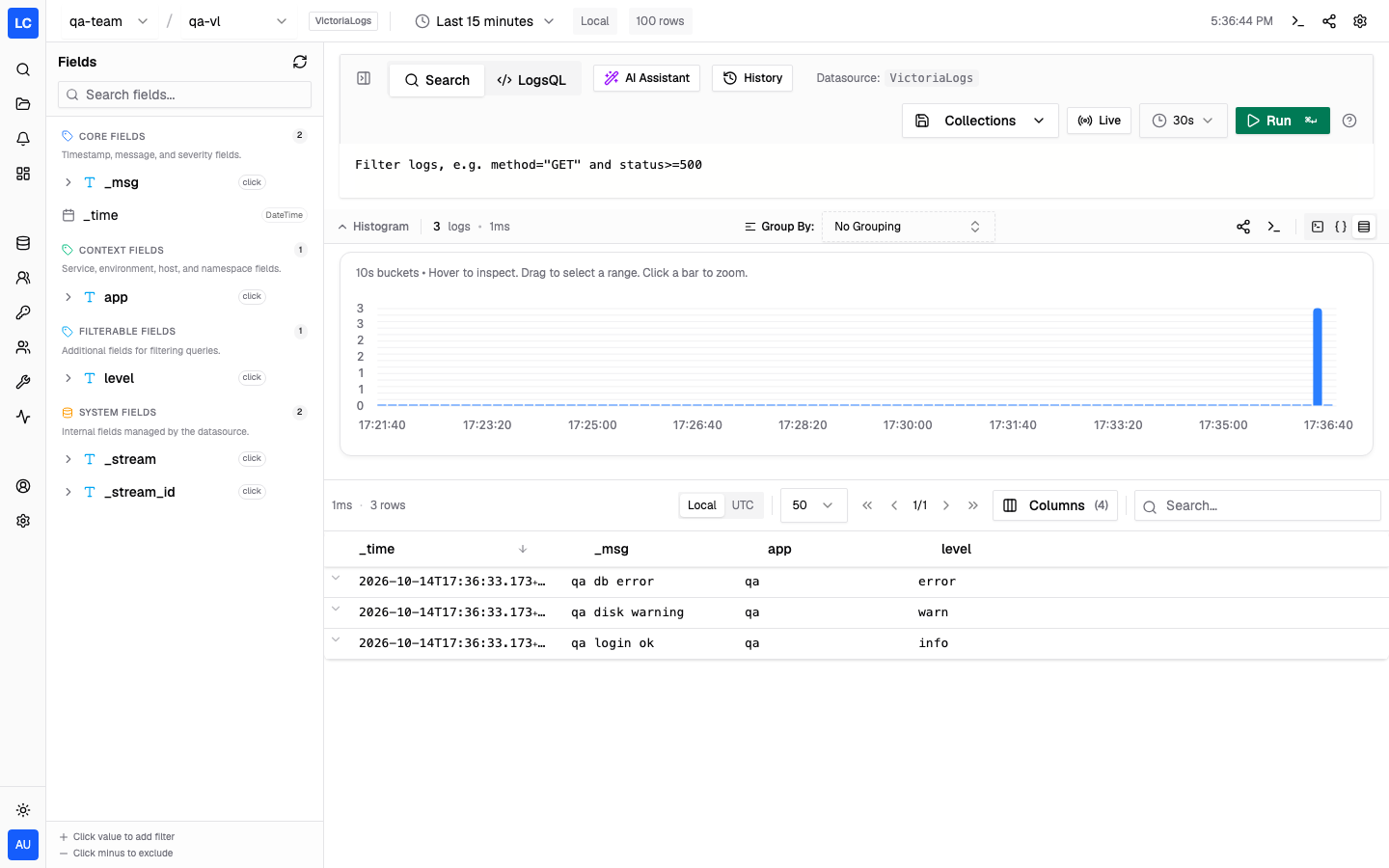
Task: Run the query
Action: tap(1282, 121)
